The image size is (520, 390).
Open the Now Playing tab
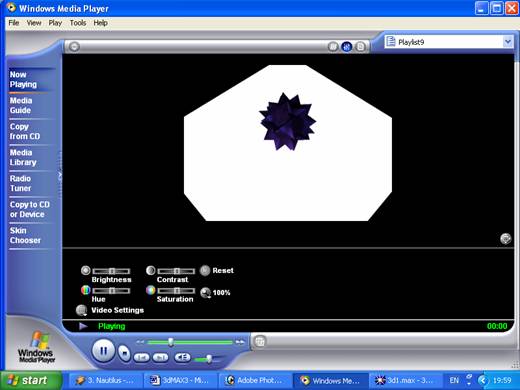point(23,79)
